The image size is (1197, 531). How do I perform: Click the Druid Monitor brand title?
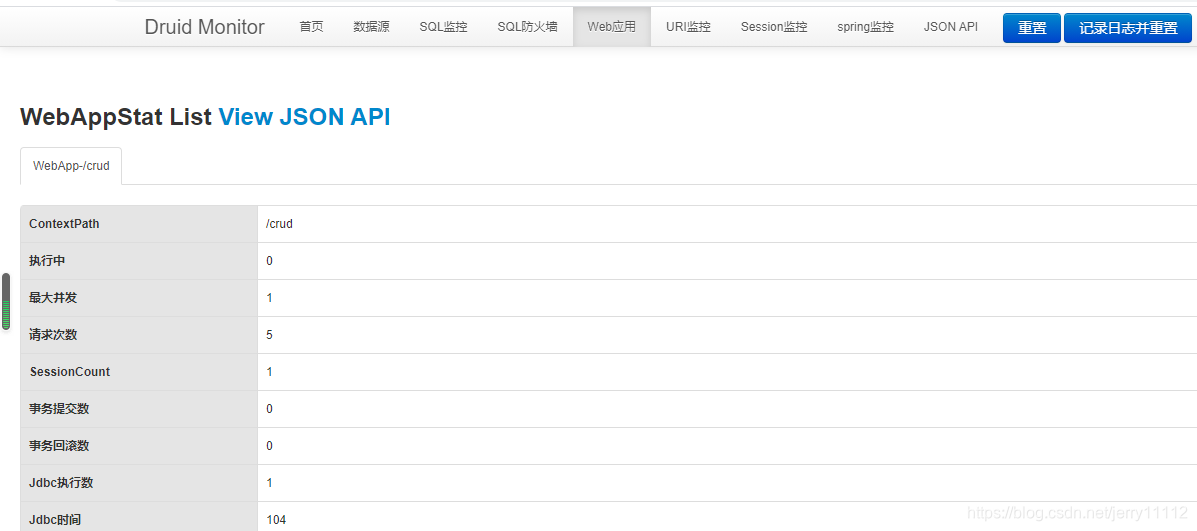coord(205,27)
